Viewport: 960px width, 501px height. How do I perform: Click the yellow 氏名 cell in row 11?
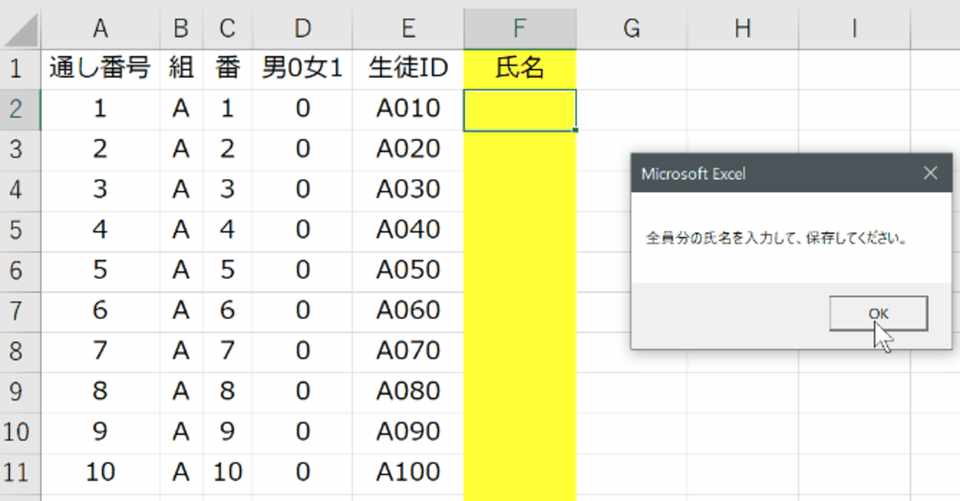click(520, 473)
